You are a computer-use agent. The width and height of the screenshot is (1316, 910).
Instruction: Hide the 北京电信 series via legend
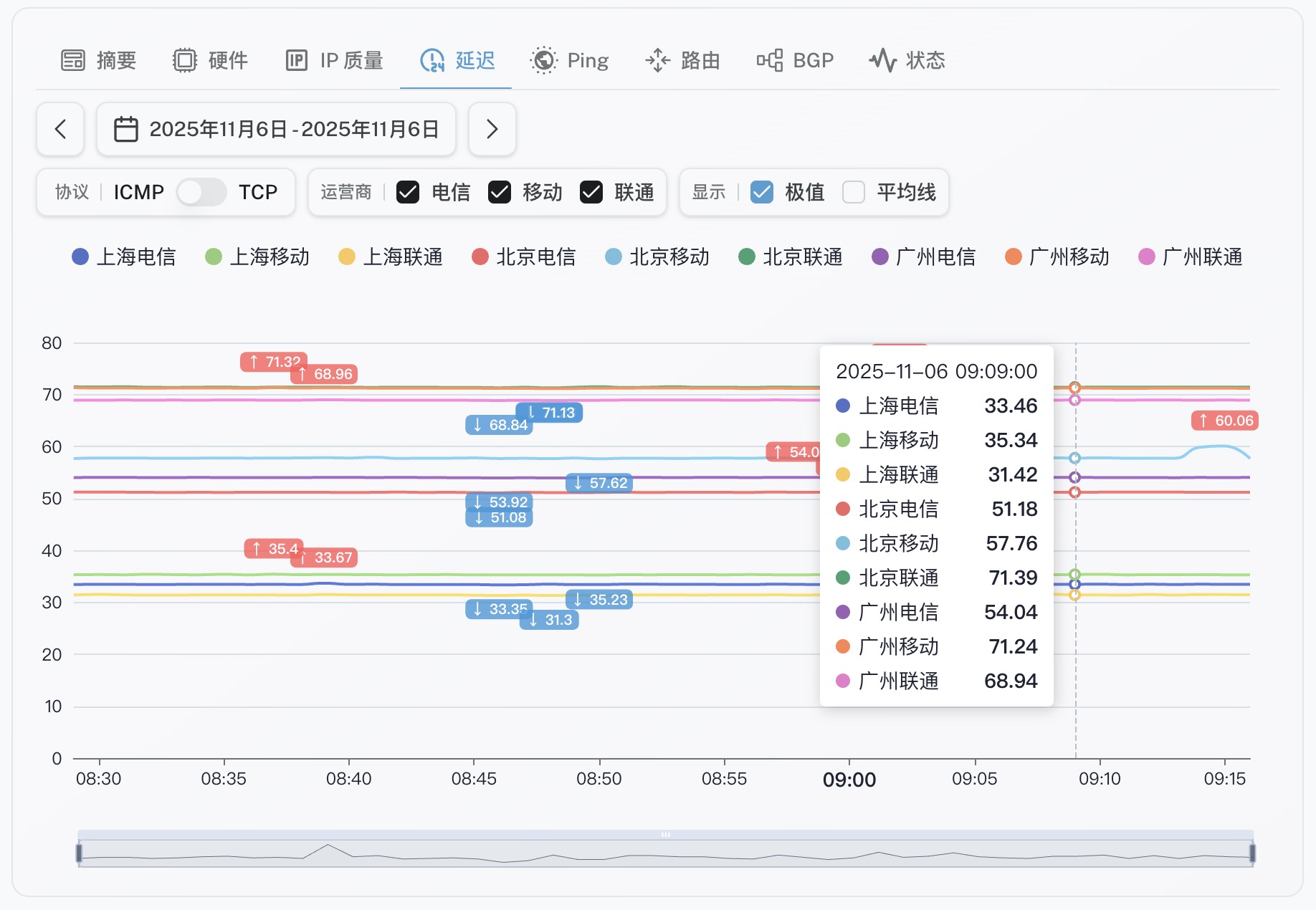pyautogui.click(x=524, y=257)
